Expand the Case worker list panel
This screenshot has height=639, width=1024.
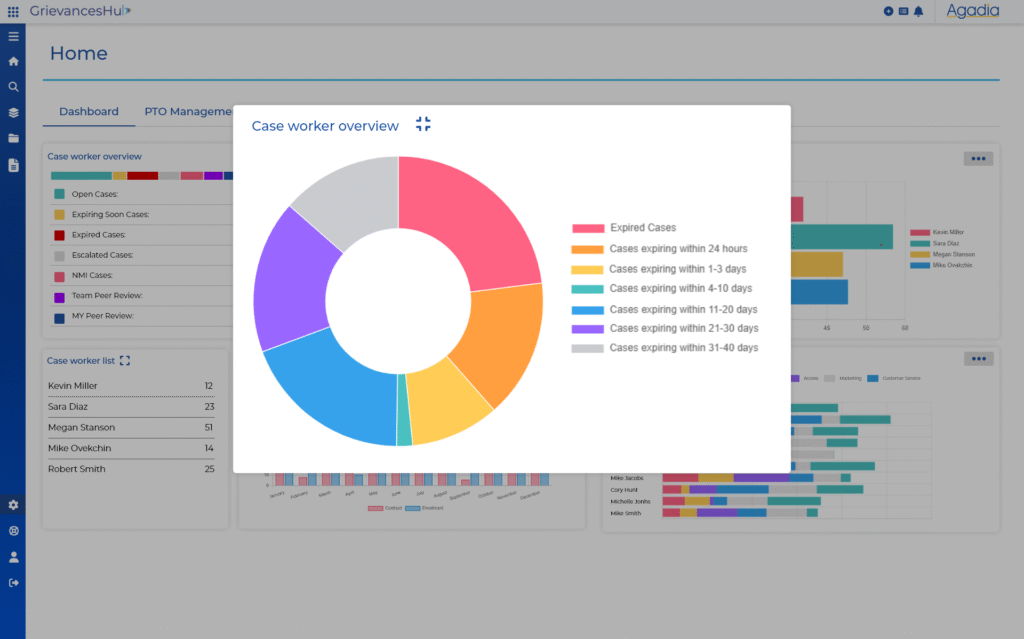point(125,361)
